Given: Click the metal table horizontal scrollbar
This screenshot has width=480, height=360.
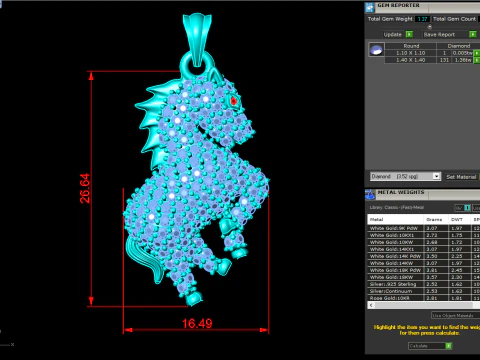Looking at the screenshot, I should (423, 305).
